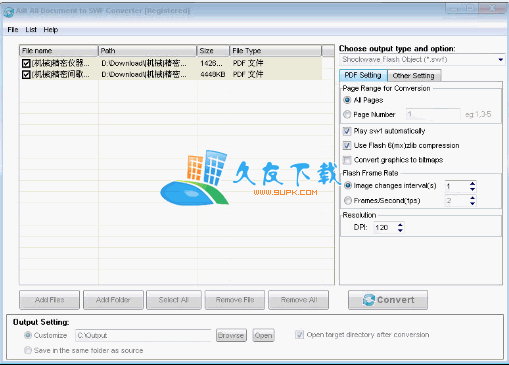Increase the DPI resolution value
The width and height of the screenshot is (509, 365).
pyautogui.click(x=400, y=225)
